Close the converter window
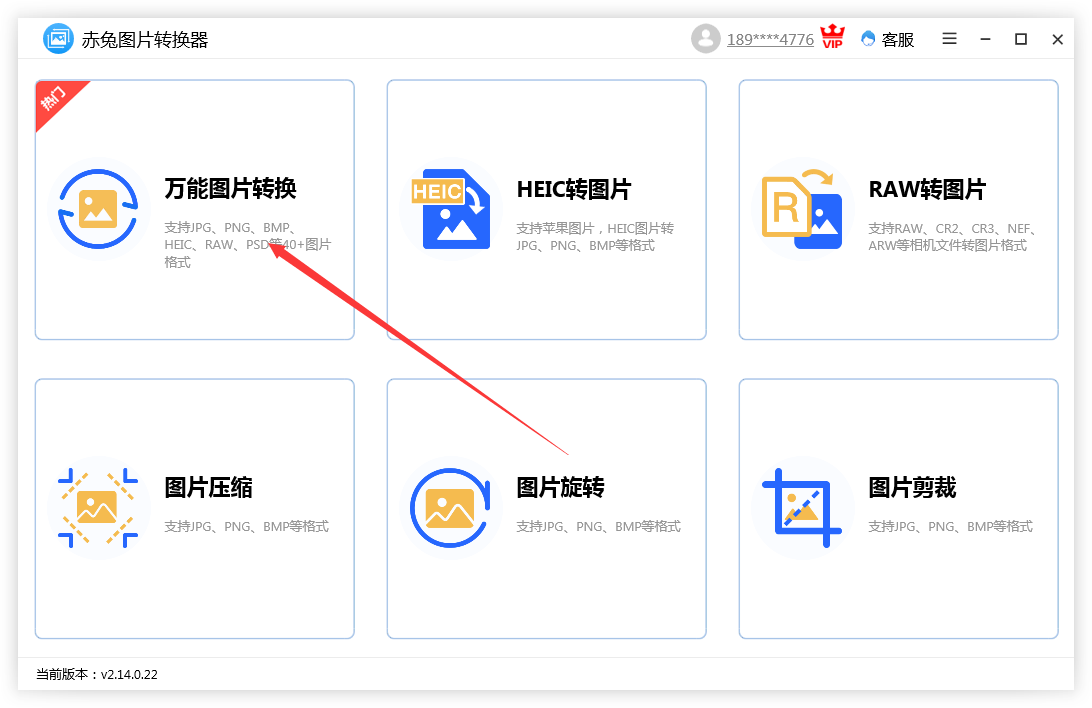1092x708 pixels. [1057, 39]
